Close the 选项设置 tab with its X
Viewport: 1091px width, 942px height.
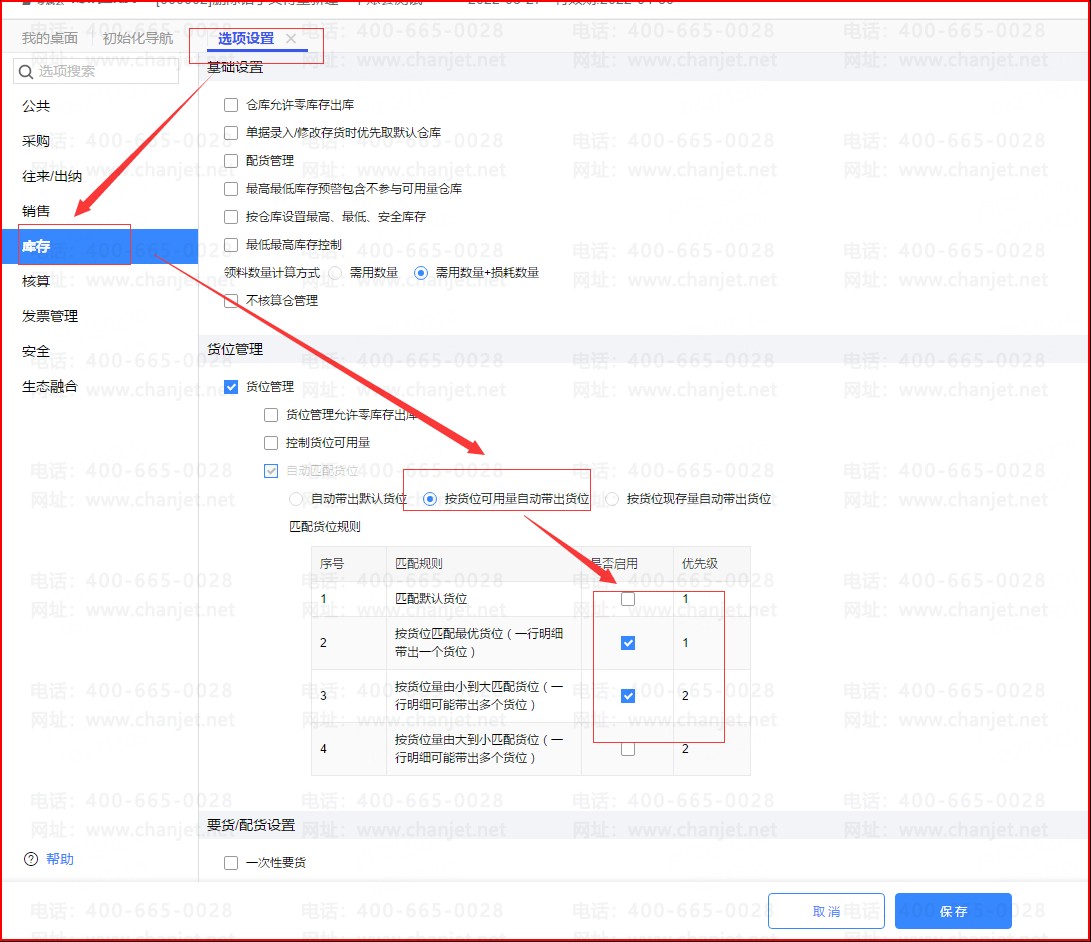291,39
